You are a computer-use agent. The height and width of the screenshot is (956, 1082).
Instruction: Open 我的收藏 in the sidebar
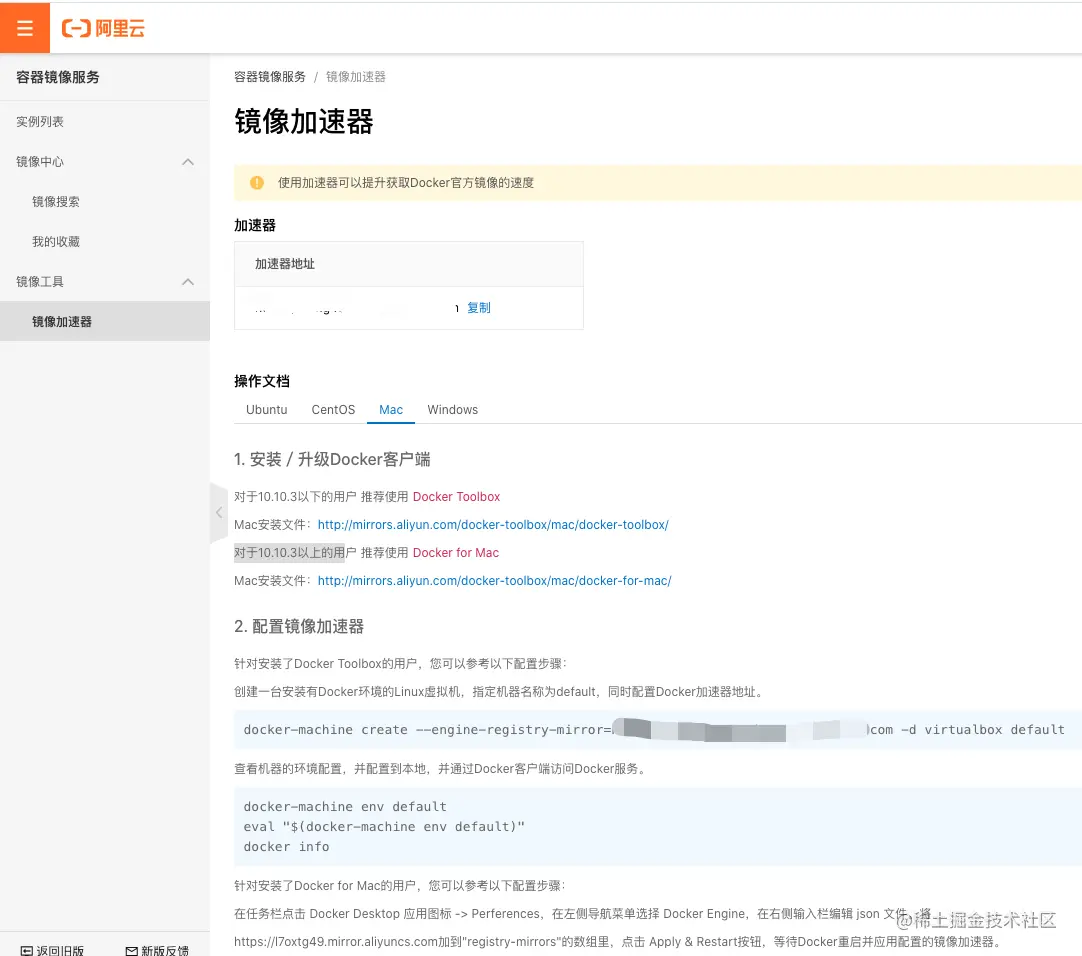(x=55, y=241)
